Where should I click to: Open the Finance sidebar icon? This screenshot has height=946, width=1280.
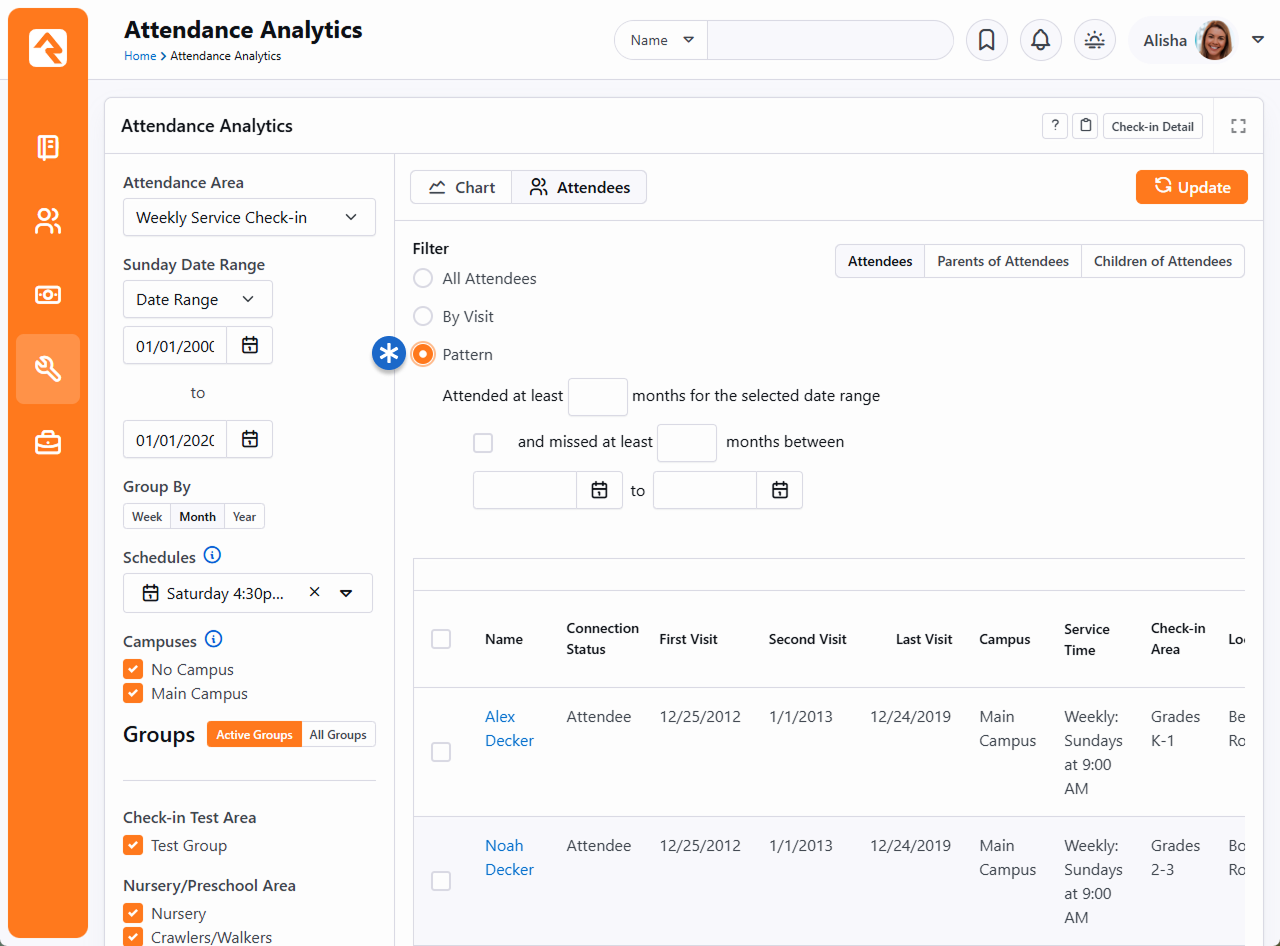pyautogui.click(x=48, y=295)
